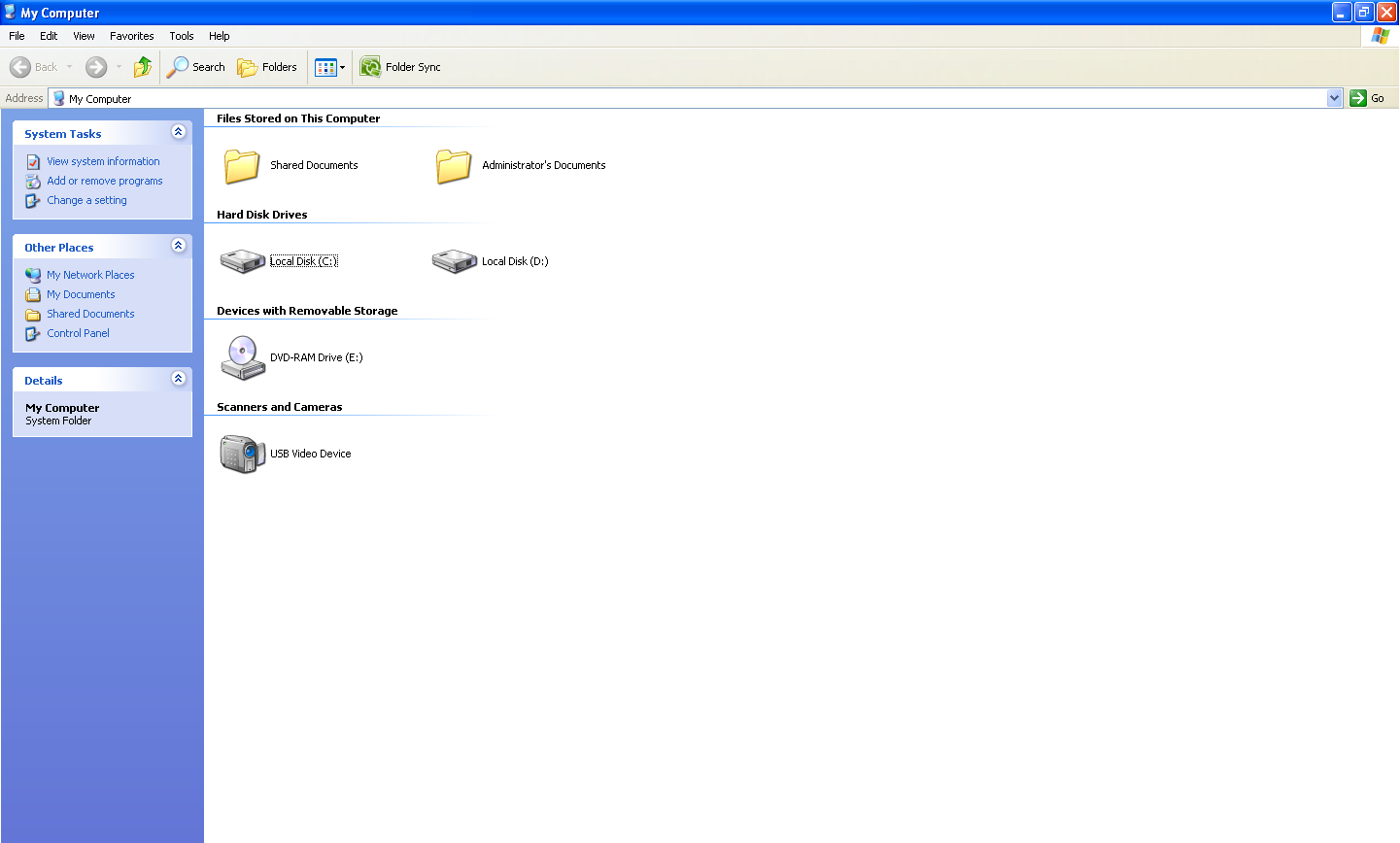Open Control Panel link

point(78,333)
